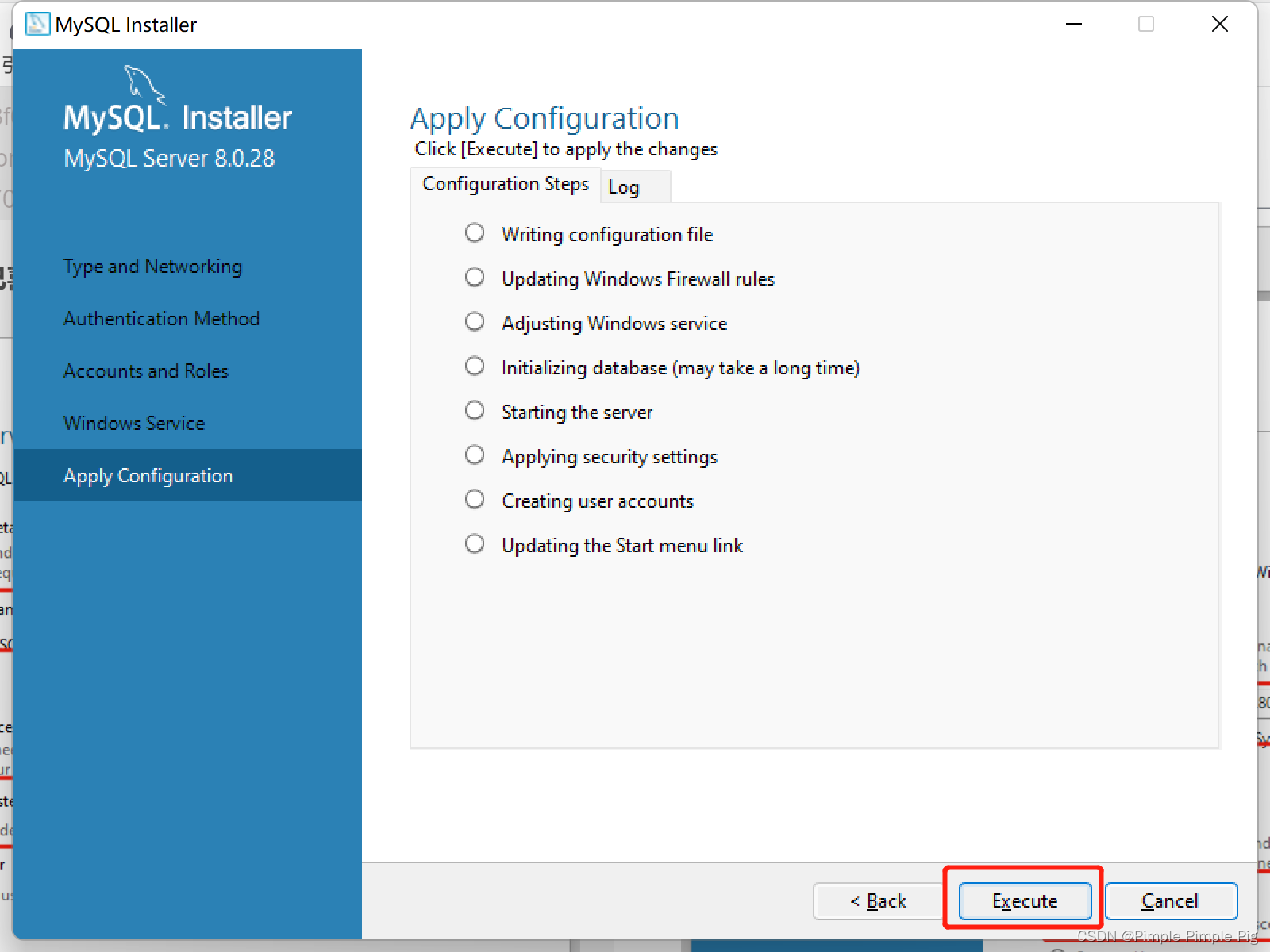The height and width of the screenshot is (952, 1270).
Task: Click the Initializing database status circle
Action: point(475,366)
